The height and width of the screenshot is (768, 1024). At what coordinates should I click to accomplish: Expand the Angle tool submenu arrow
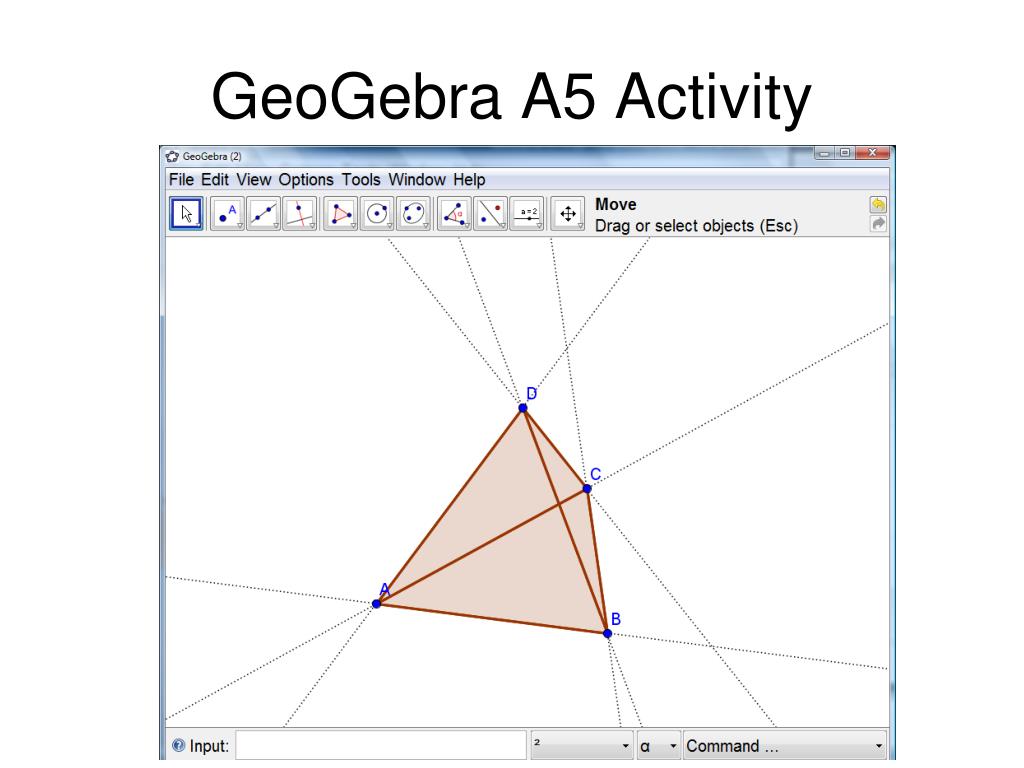(467, 226)
